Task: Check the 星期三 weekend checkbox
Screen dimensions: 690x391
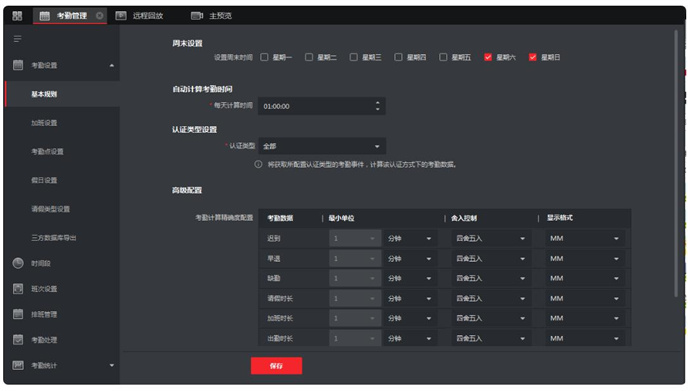Action: click(353, 57)
